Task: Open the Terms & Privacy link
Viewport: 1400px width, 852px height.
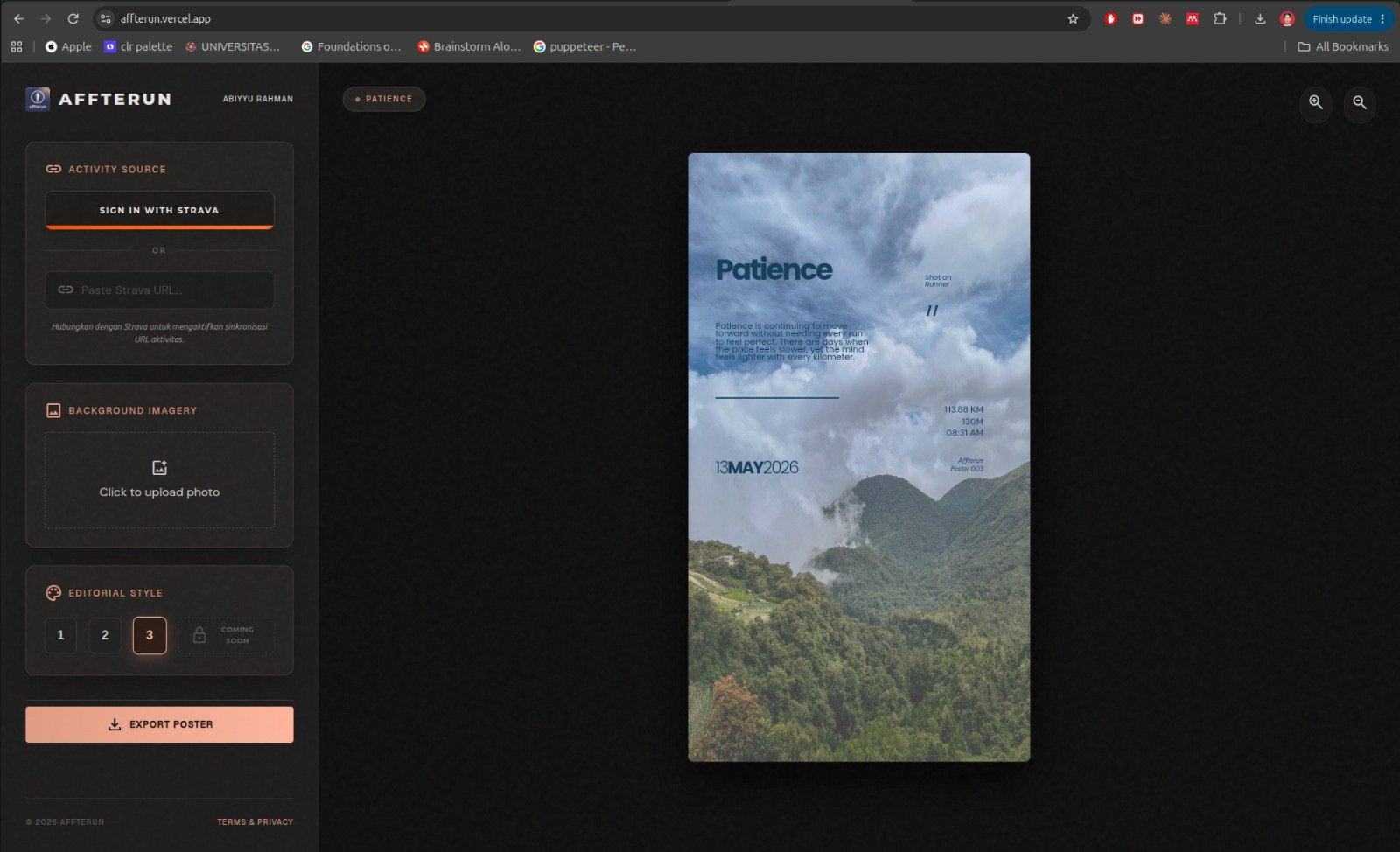Action: 255,822
